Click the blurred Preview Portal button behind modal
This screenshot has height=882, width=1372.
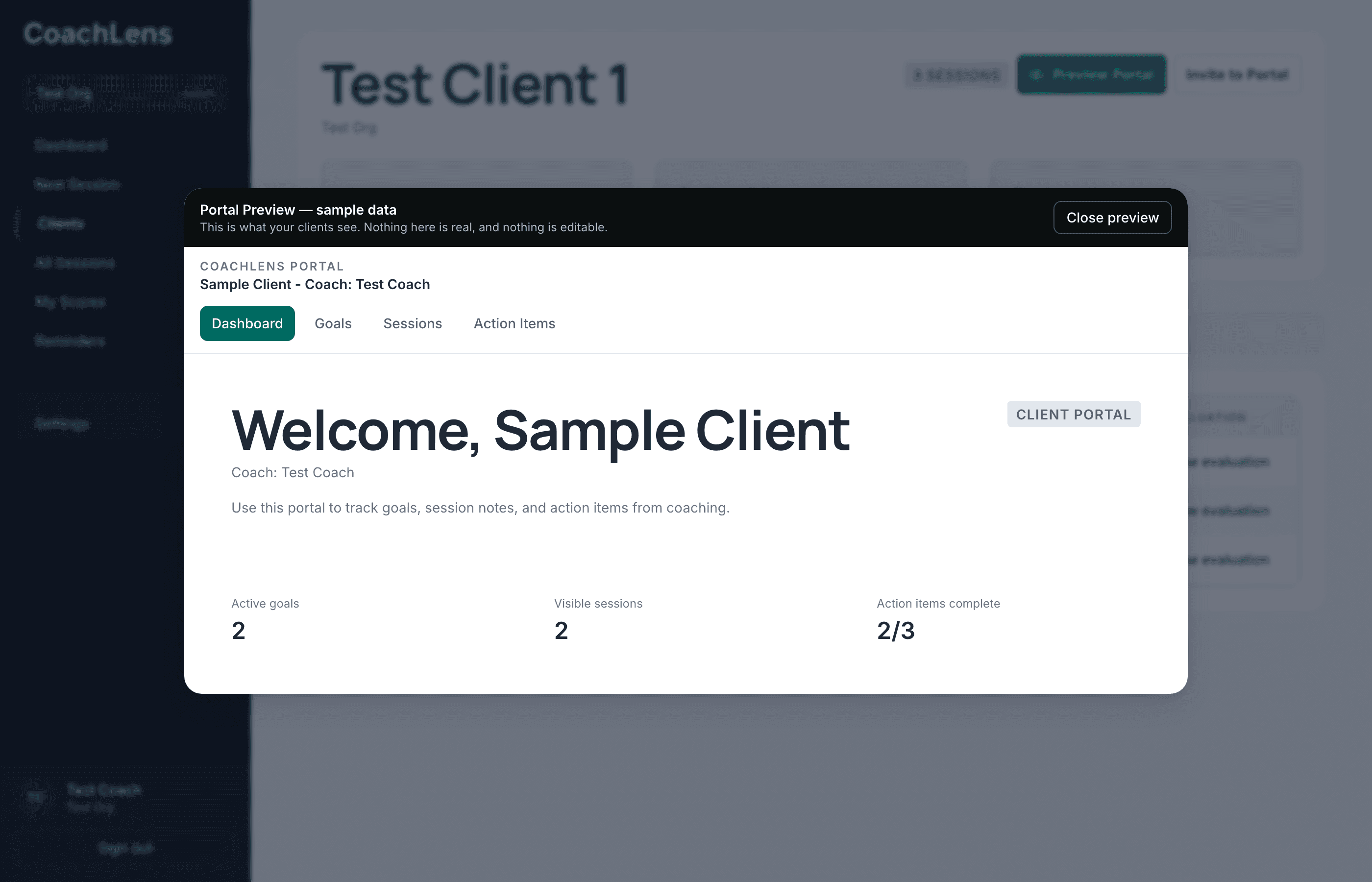click(1091, 74)
